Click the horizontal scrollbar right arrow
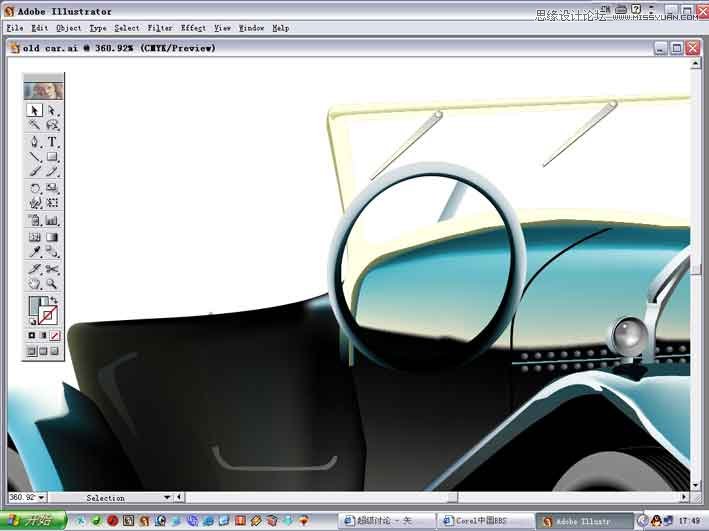709x531 pixels. (x=684, y=498)
